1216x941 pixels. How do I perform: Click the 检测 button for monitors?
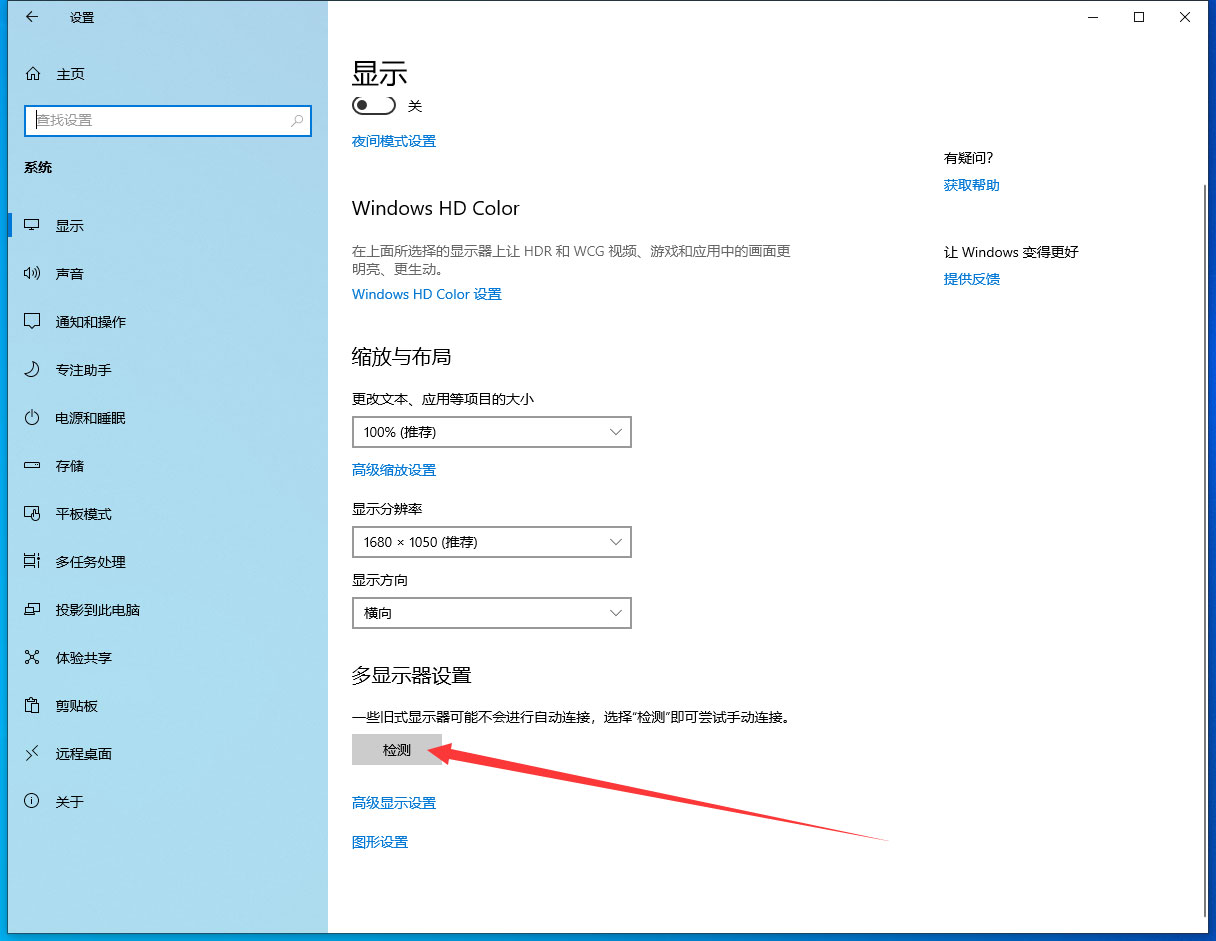pyautogui.click(x=396, y=749)
